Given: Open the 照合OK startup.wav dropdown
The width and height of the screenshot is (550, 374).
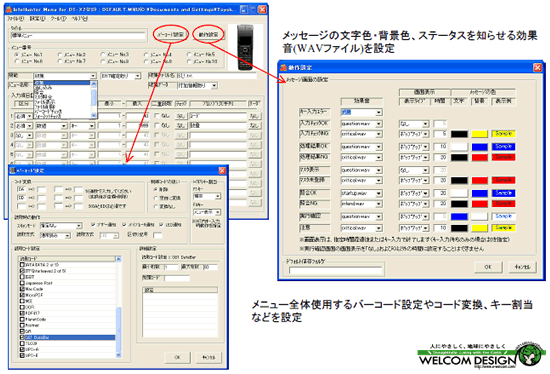Looking at the screenshot, I should pos(362,193).
